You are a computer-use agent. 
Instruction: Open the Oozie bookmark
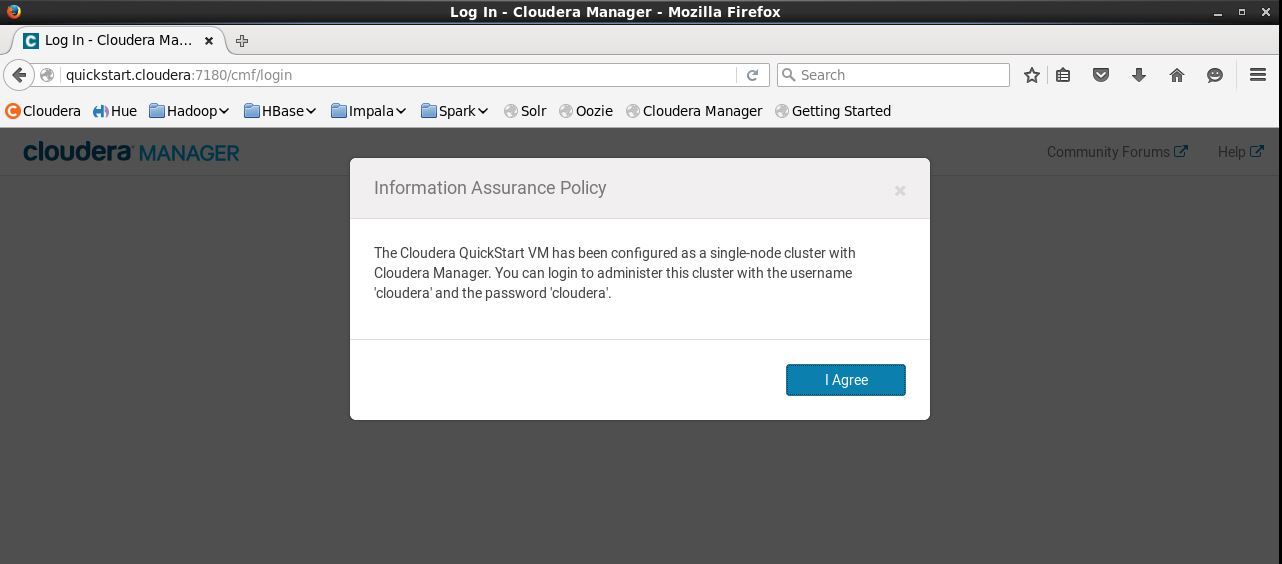click(586, 111)
